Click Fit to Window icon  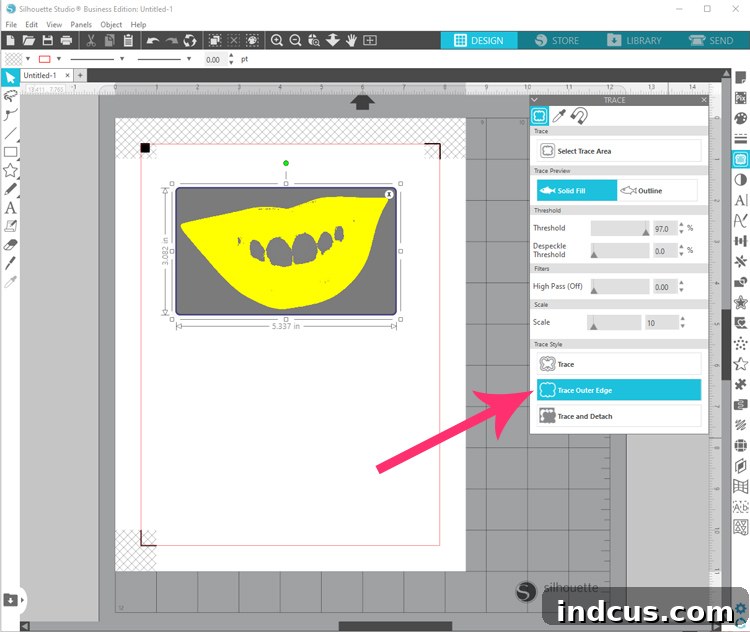tap(370, 40)
